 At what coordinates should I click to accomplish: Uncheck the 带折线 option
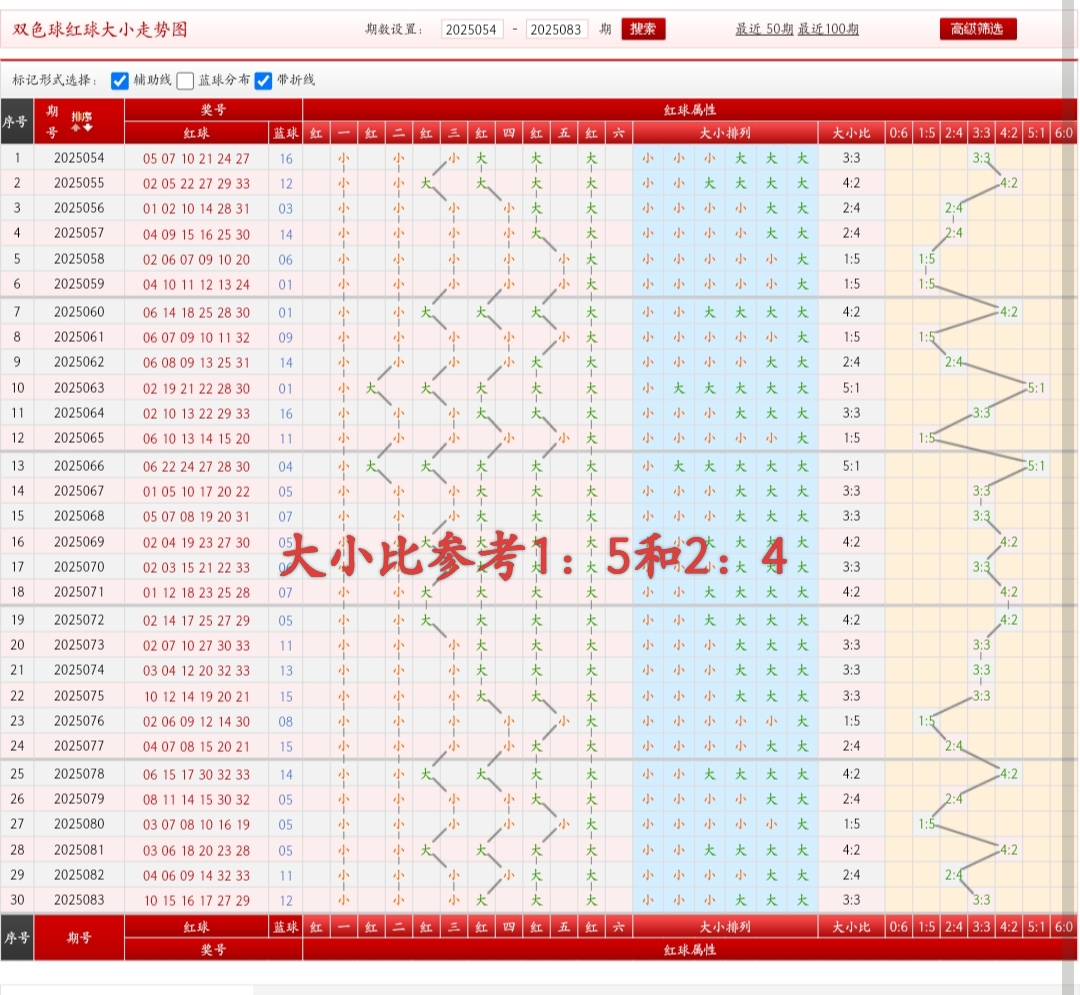click(x=262, y=80)
